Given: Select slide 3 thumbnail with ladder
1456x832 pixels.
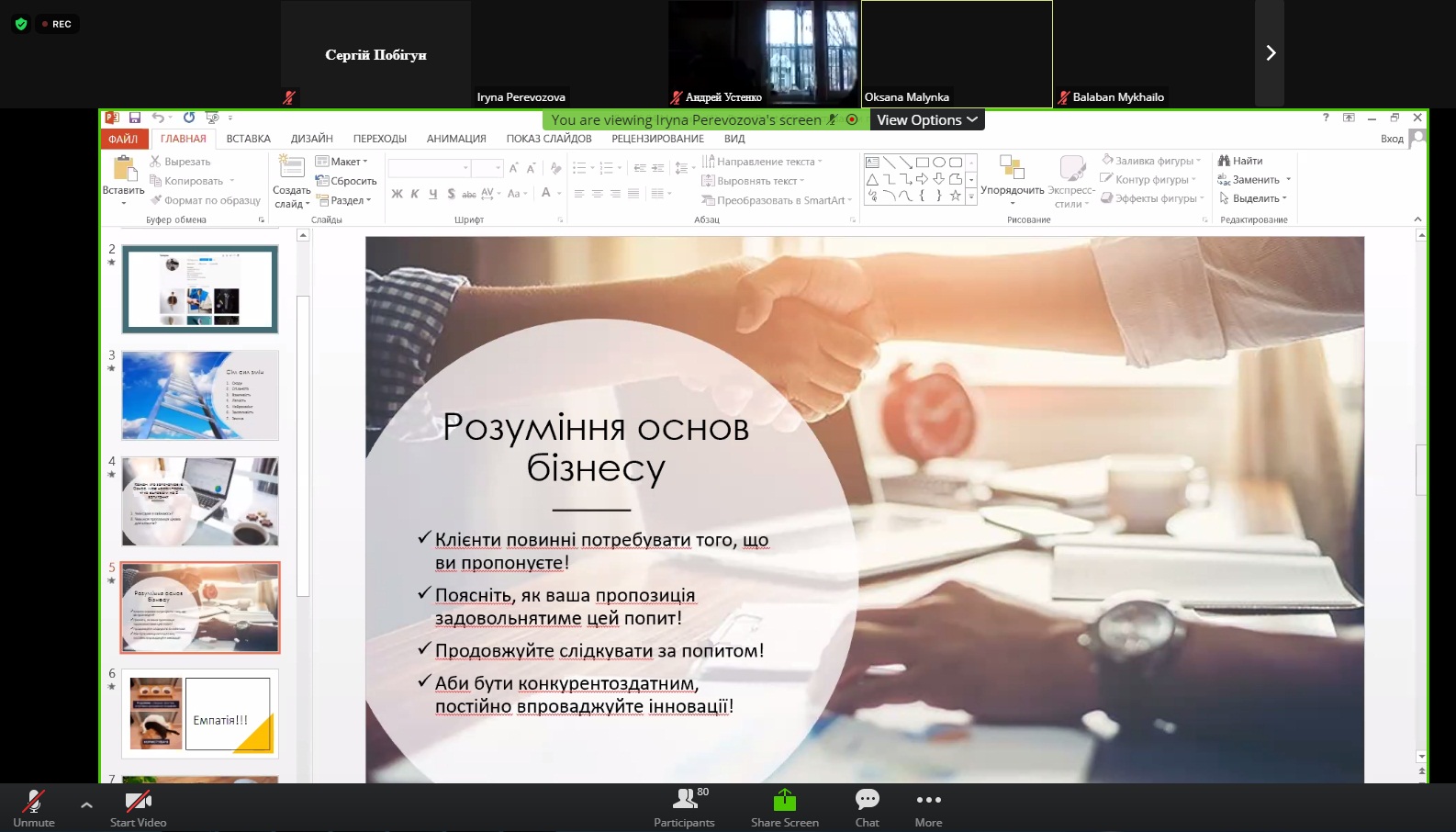Looking at the screenshot, I should (x=200, y=395).
